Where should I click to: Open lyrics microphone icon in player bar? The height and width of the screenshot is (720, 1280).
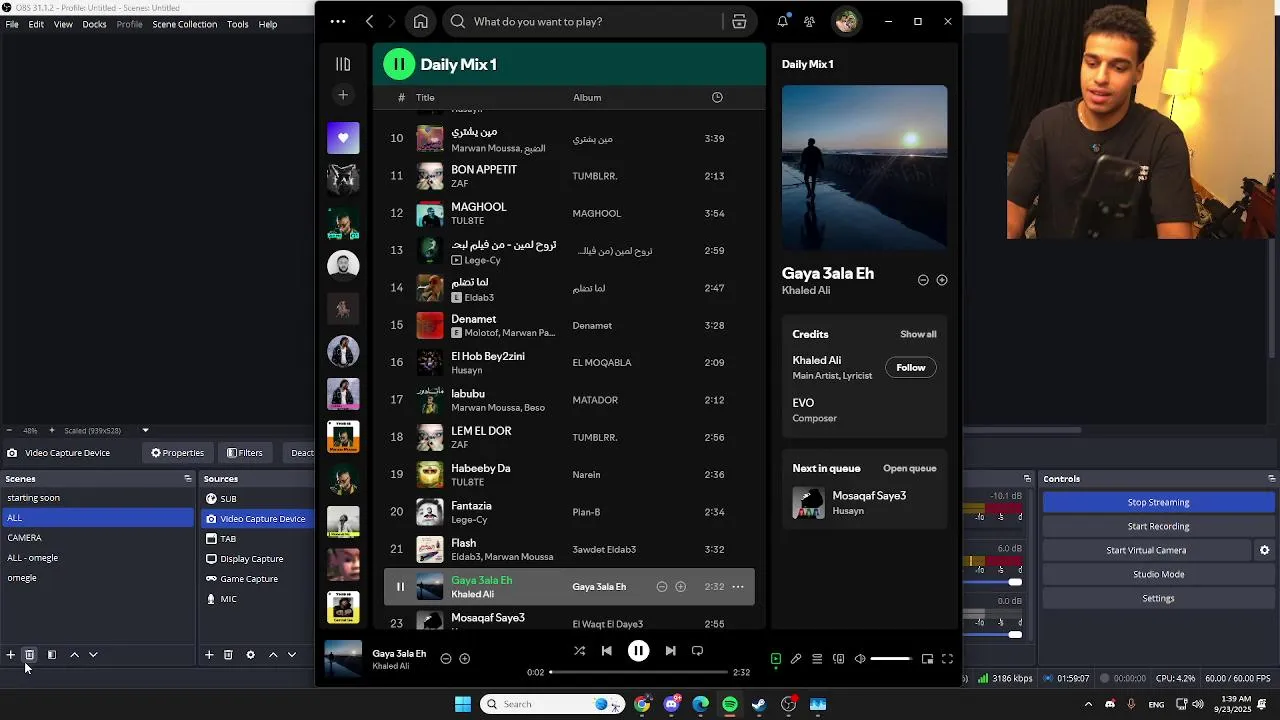pyautogui.click(x=796, y=659)
